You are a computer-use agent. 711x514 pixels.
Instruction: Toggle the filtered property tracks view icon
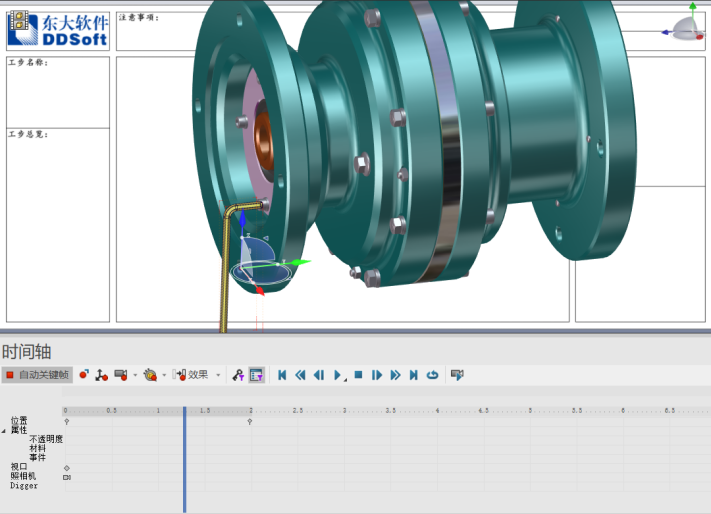(256, 375)
